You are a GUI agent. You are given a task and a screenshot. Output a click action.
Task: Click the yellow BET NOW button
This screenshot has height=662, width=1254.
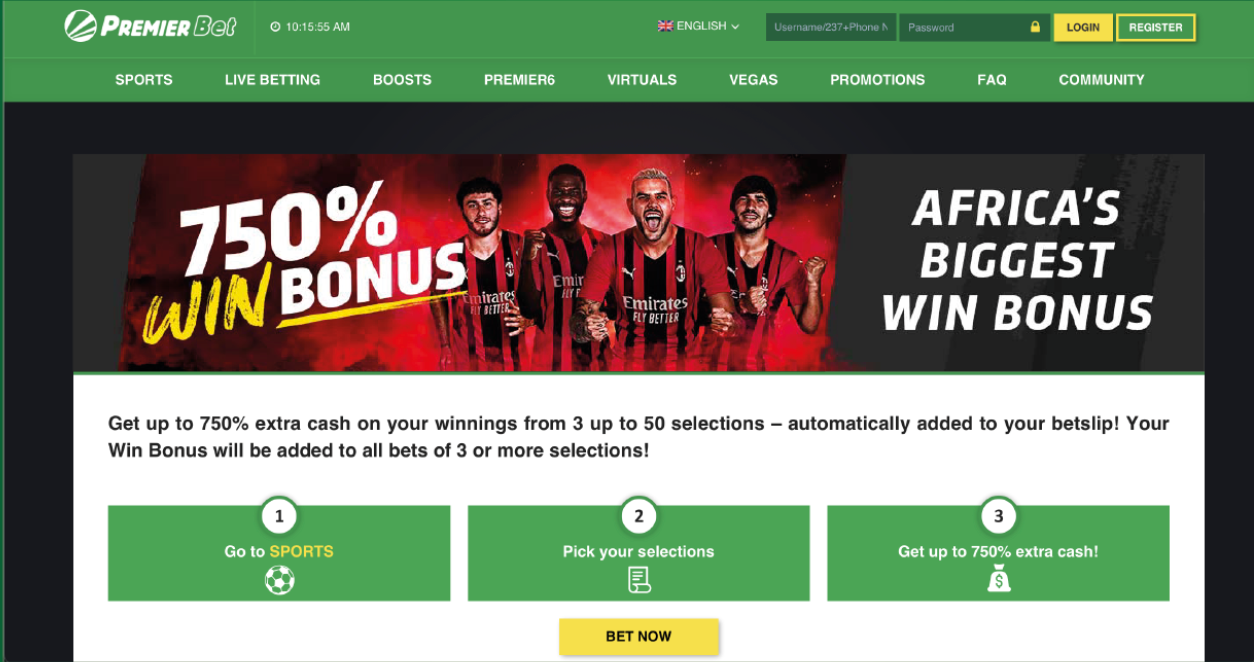639,636
